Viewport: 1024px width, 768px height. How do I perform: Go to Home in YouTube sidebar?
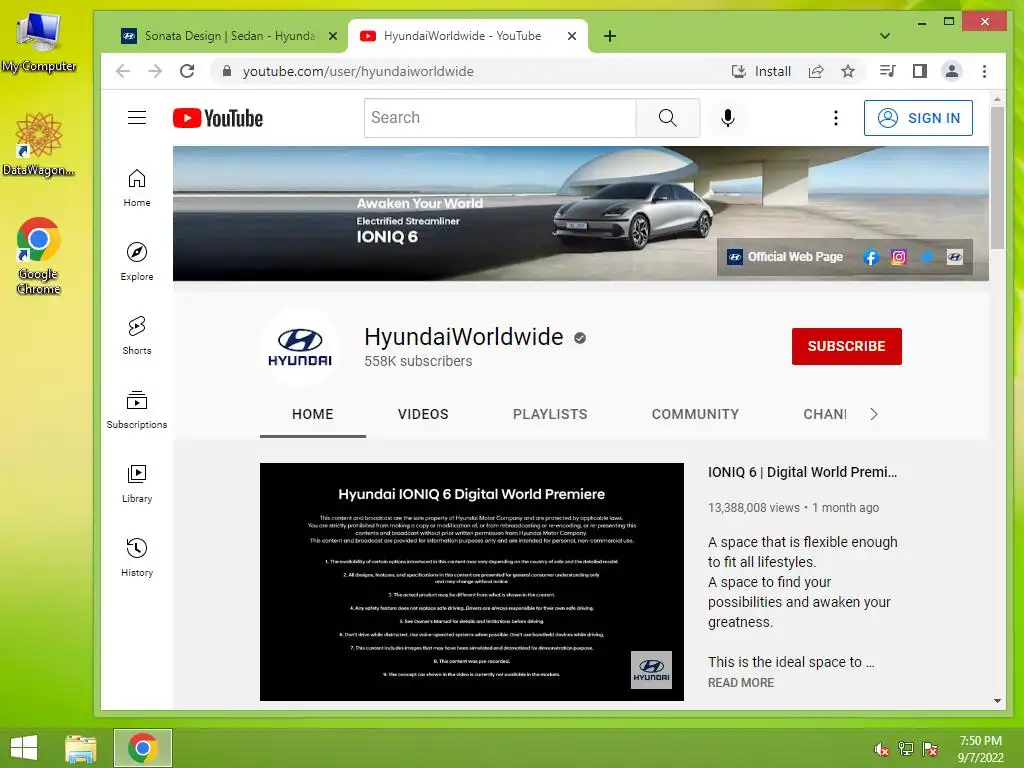(x=136, y=188)
